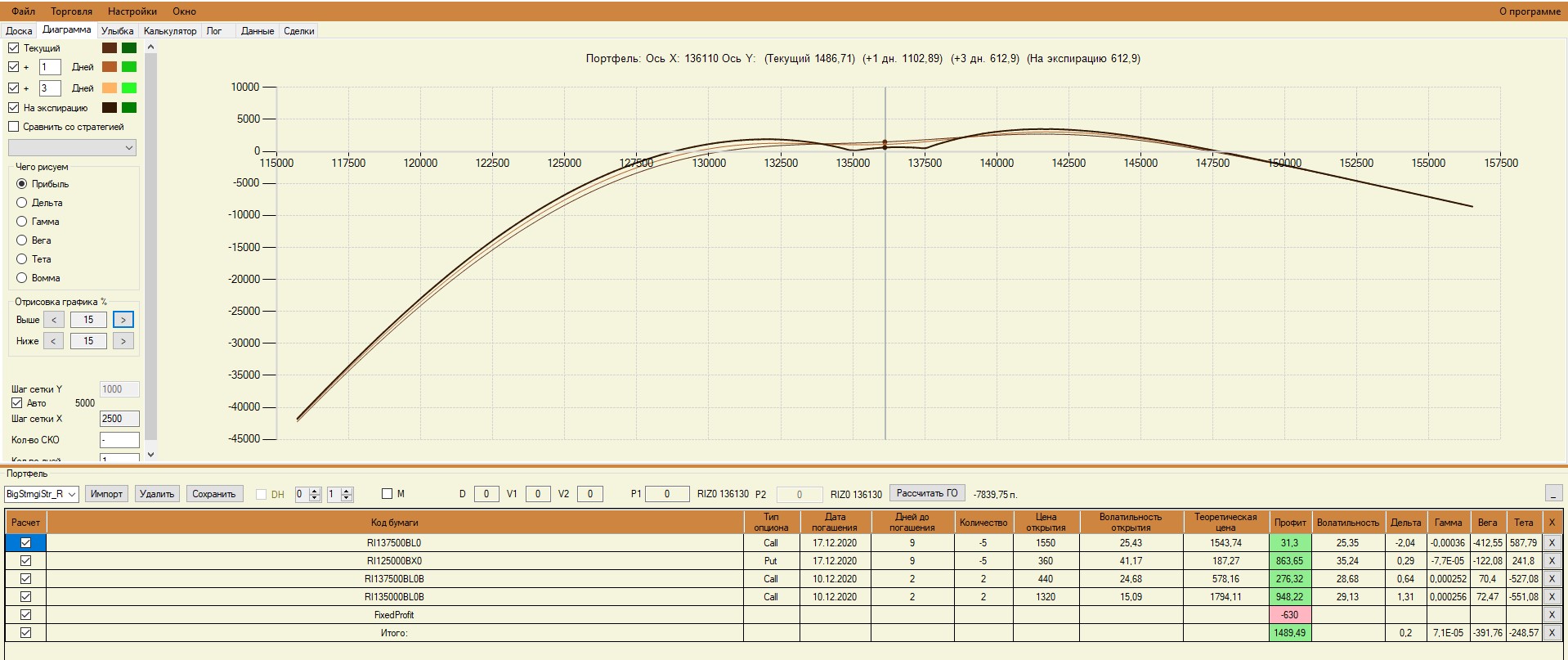This screenshot has height=660, width=1568.
Task: Increase the upper draw percentage with the > arrow
Action: [123, 320]
